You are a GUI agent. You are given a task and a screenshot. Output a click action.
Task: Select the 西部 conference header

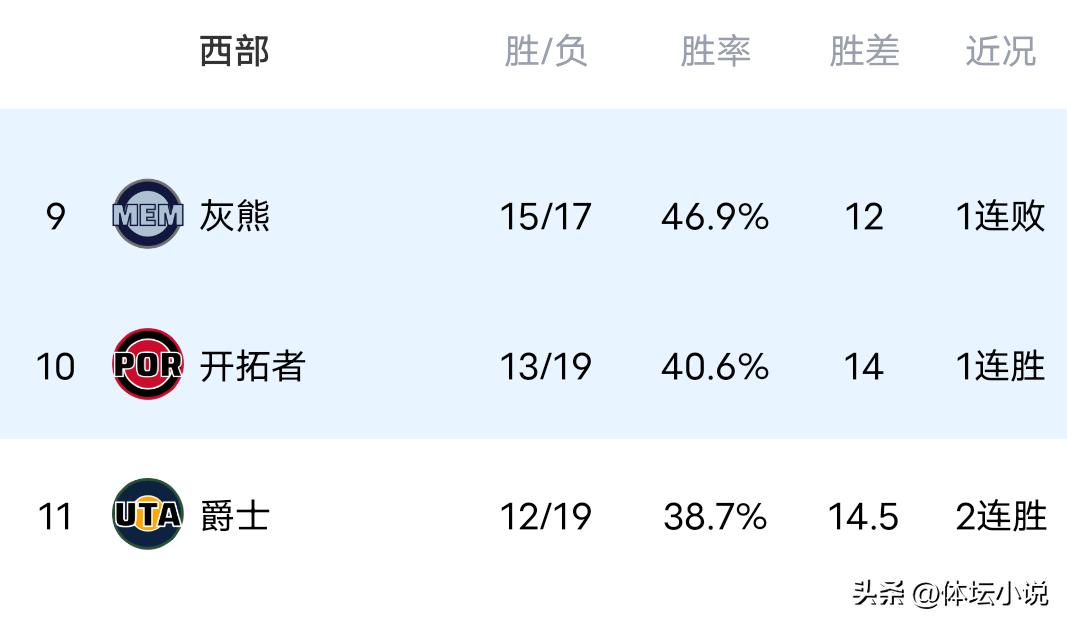point(234,51)
